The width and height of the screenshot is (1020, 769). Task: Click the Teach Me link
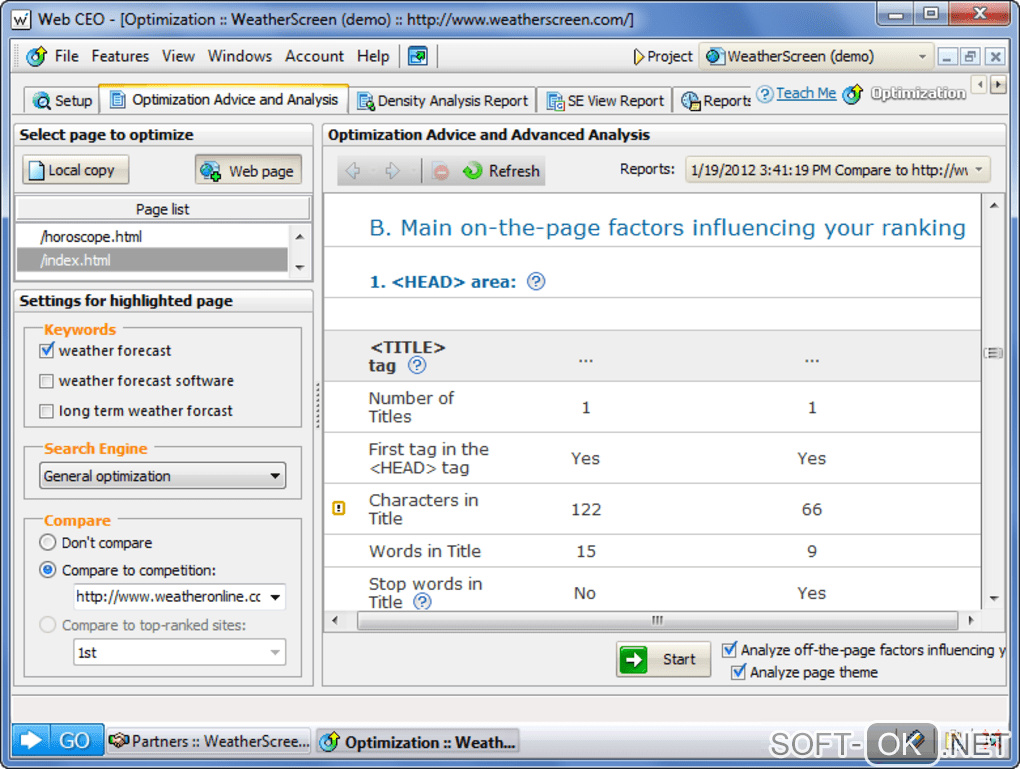pyautogui.click(x=806, y=93)
